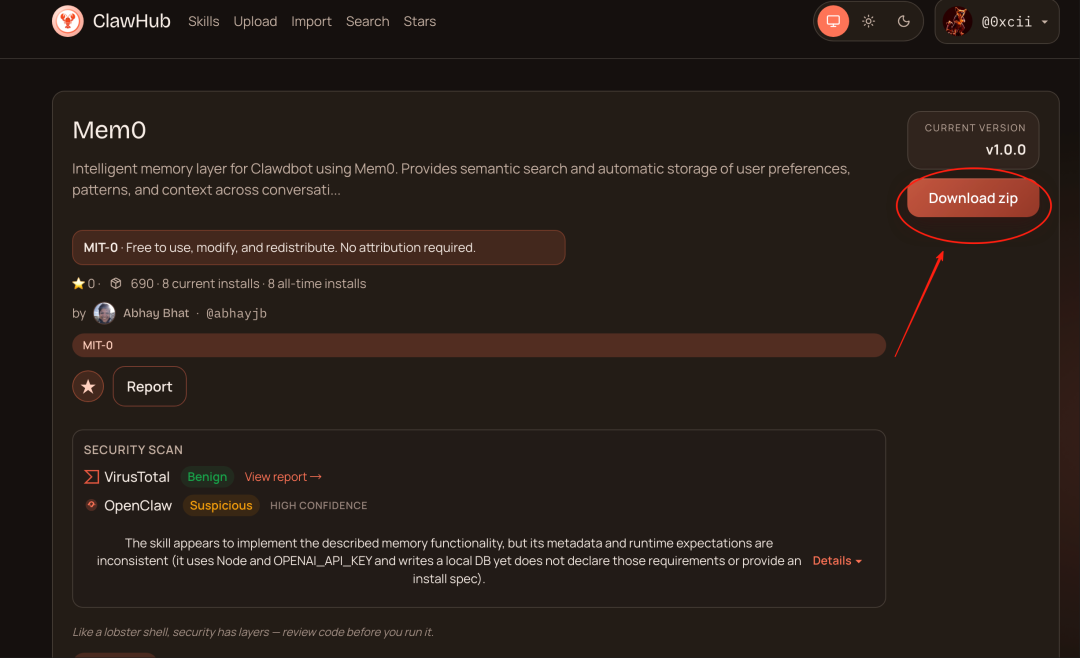Expand the OpenClaw scan Details
The height and width of the screenshot is (658, 1080).
click(x=837, y=561)
